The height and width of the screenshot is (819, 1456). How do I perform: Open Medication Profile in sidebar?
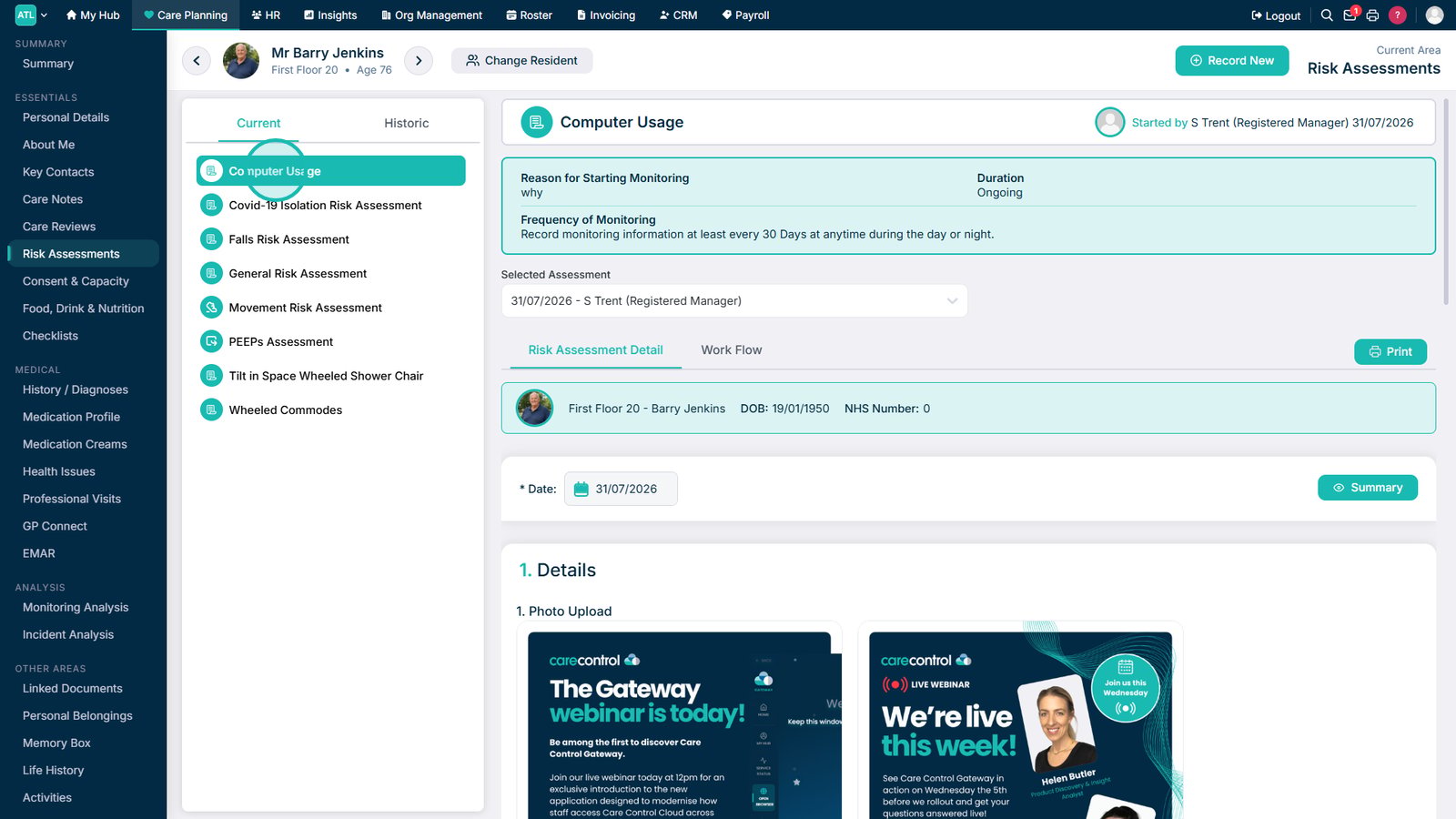pyautogui.click(x=71, y=417)
